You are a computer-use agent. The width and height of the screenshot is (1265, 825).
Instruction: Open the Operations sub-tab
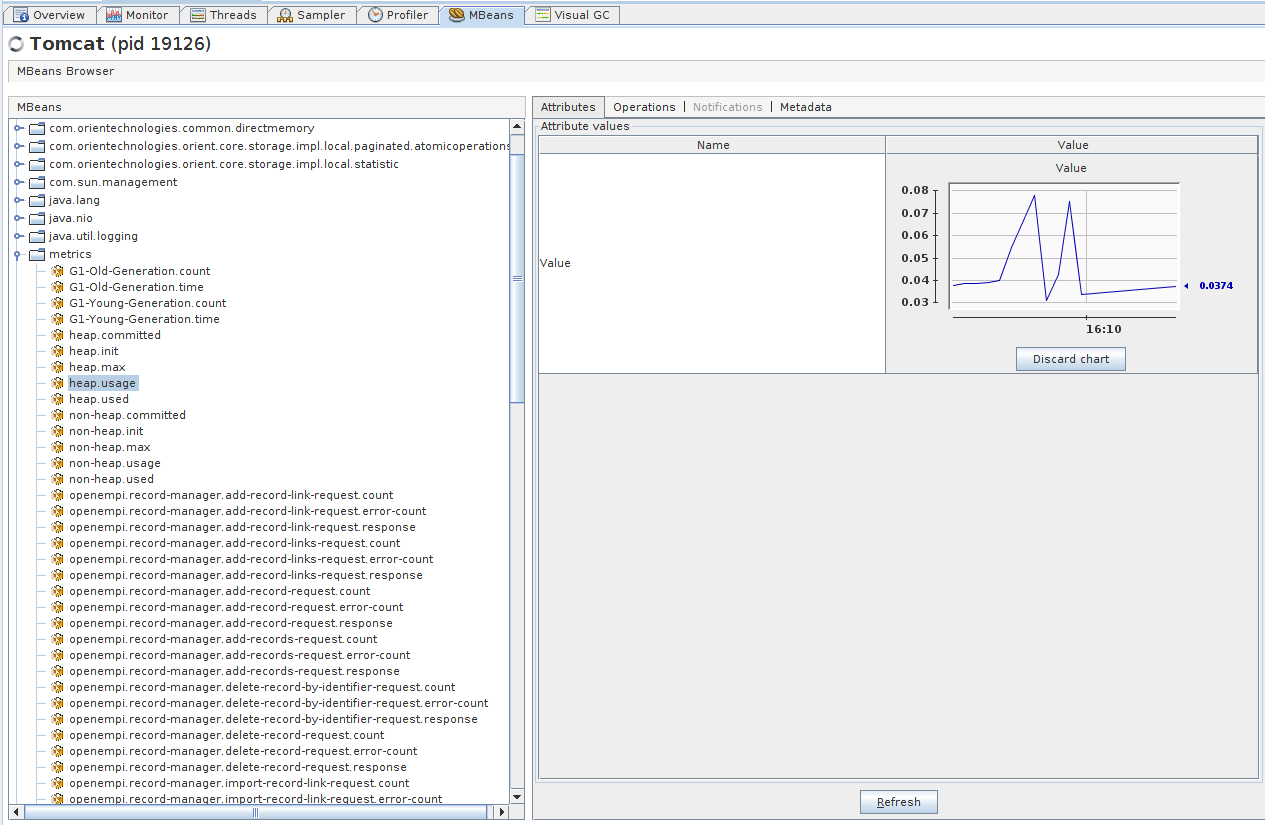click(644, 107)
